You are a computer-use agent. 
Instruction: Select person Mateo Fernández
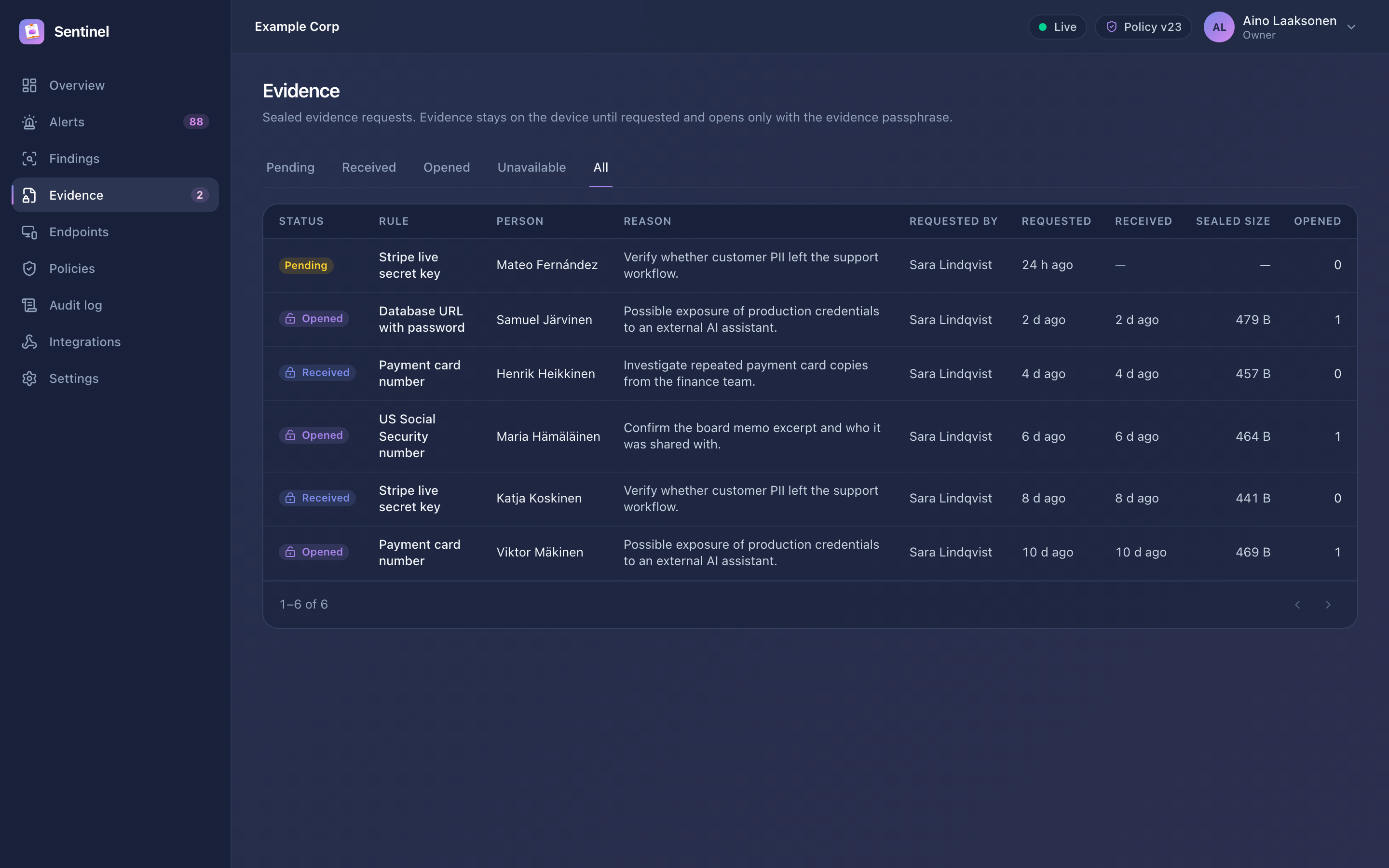point(547,265)
